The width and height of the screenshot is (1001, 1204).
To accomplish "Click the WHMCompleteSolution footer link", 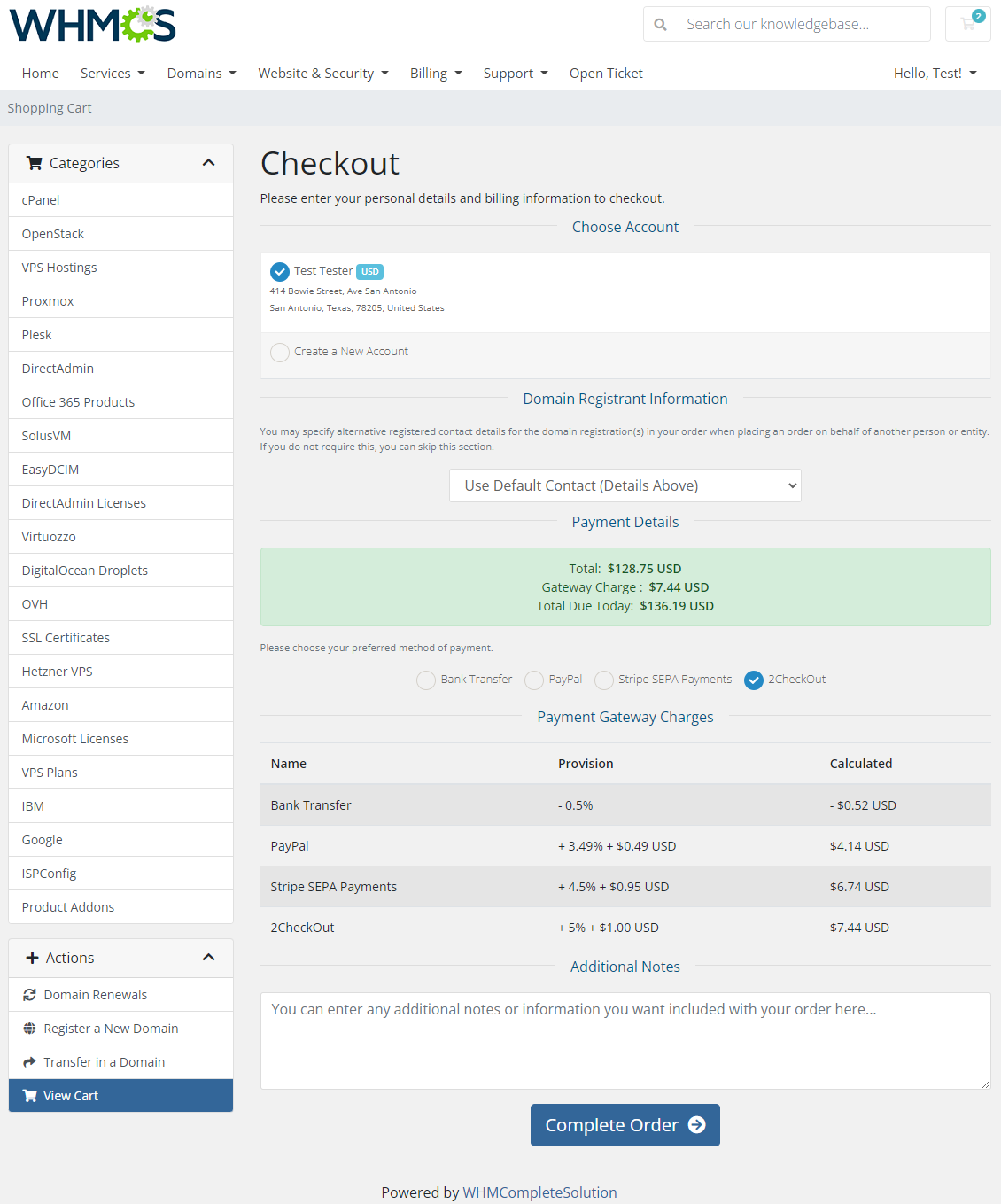I will (x=539, y=1192).
